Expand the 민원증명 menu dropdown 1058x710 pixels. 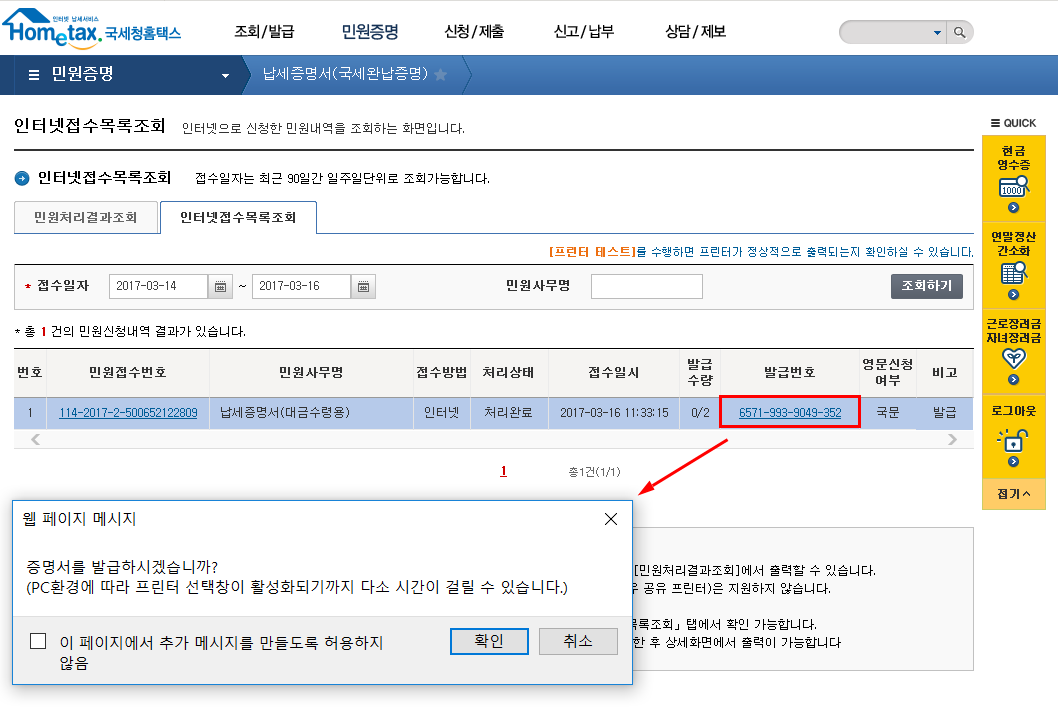[x=225, y=75]
